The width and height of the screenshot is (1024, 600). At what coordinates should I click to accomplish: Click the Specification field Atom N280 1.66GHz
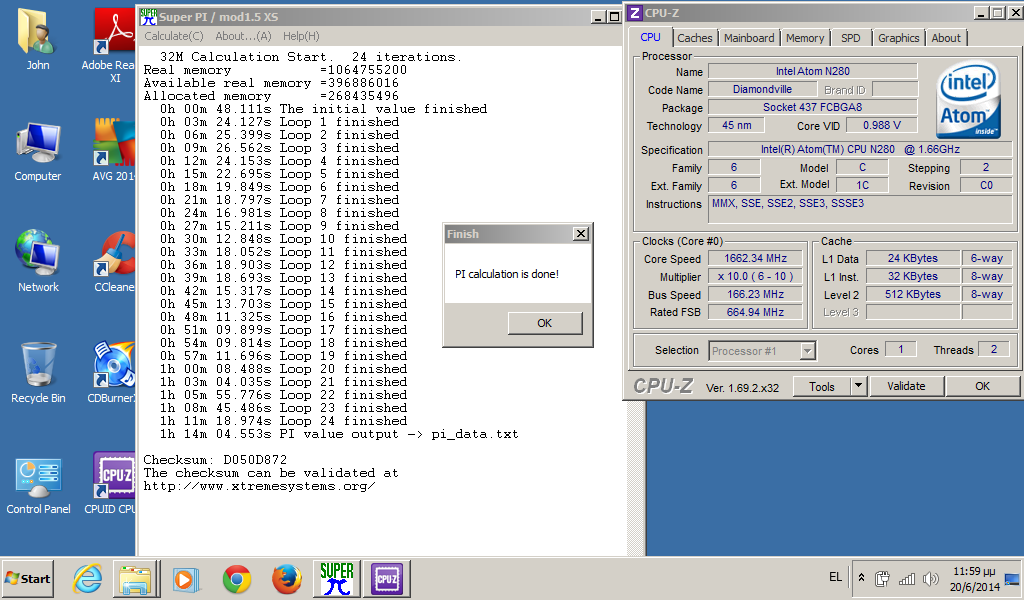pyautogui.click(x=862, y=150)
